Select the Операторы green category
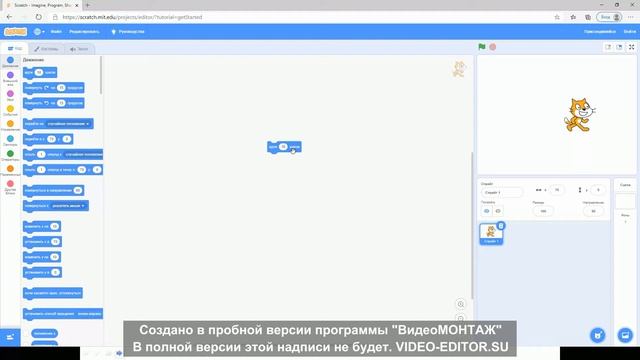The height and width of the screenshot is (360, 640). 10,153
